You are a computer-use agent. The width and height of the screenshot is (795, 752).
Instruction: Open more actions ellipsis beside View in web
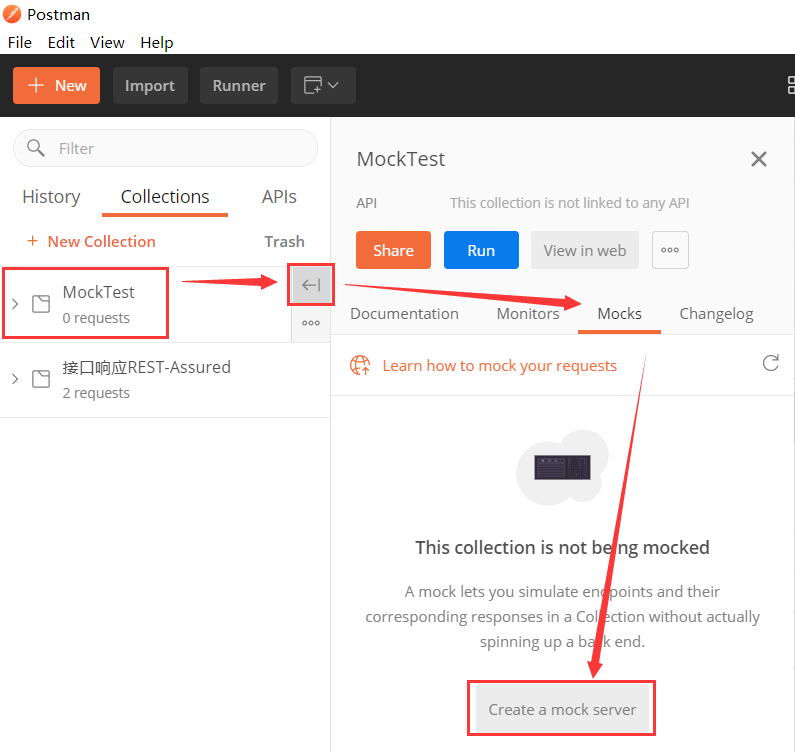coord(670,250)
